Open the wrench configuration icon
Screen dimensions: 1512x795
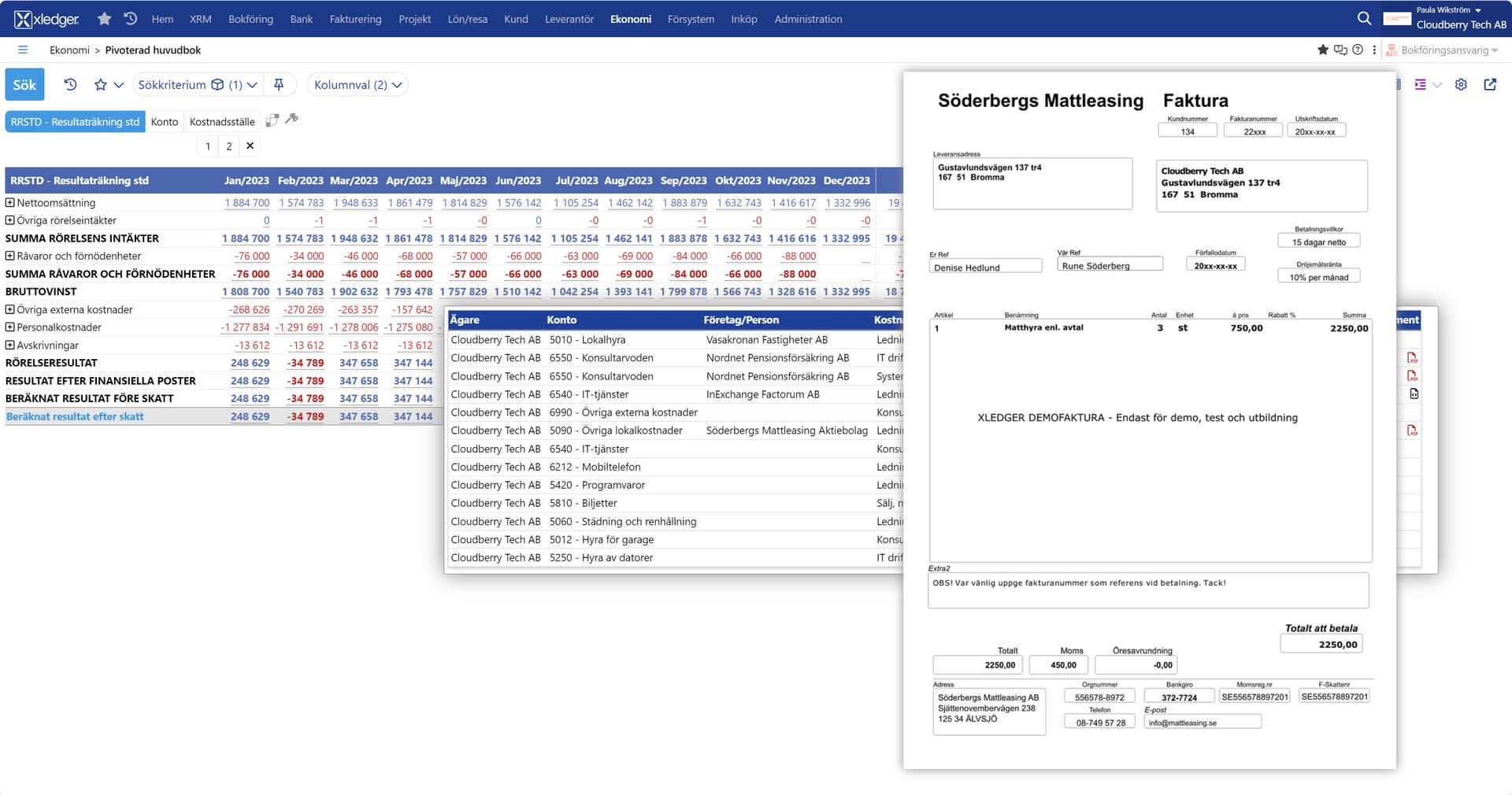[x=291, y=119]
